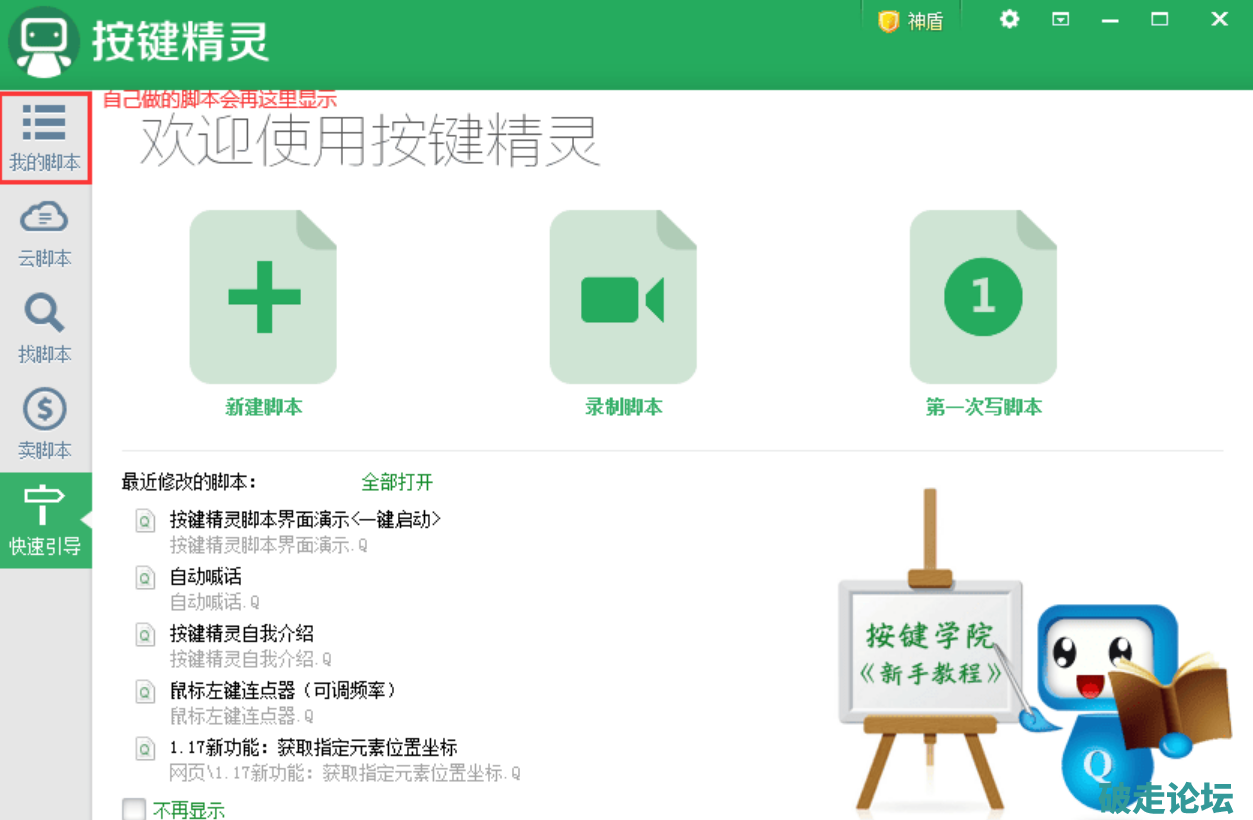Open recent script 鼠标左键连点器（可调频率）

tap(283, 691)
